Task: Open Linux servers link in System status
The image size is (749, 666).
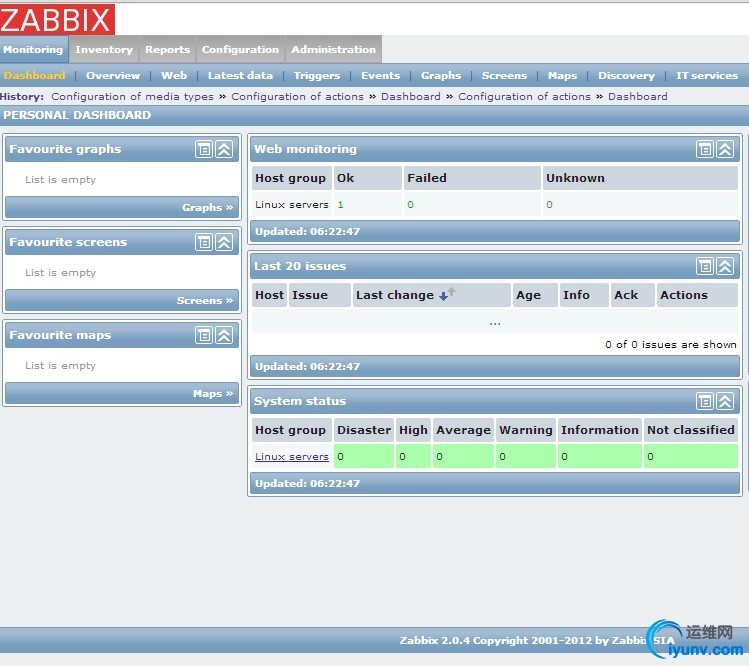Action: click(292, 456)
